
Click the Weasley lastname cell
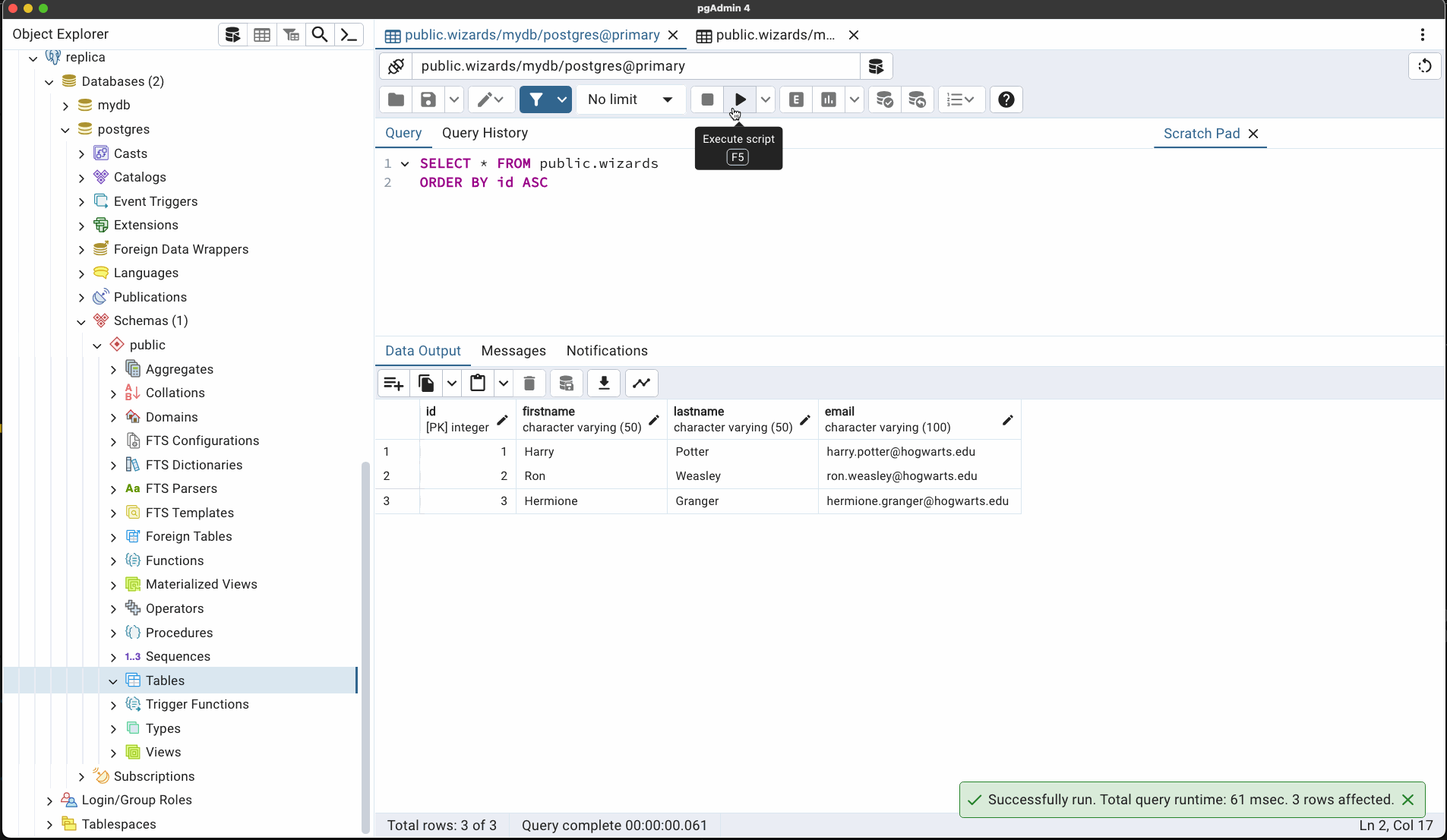[742, 476]
